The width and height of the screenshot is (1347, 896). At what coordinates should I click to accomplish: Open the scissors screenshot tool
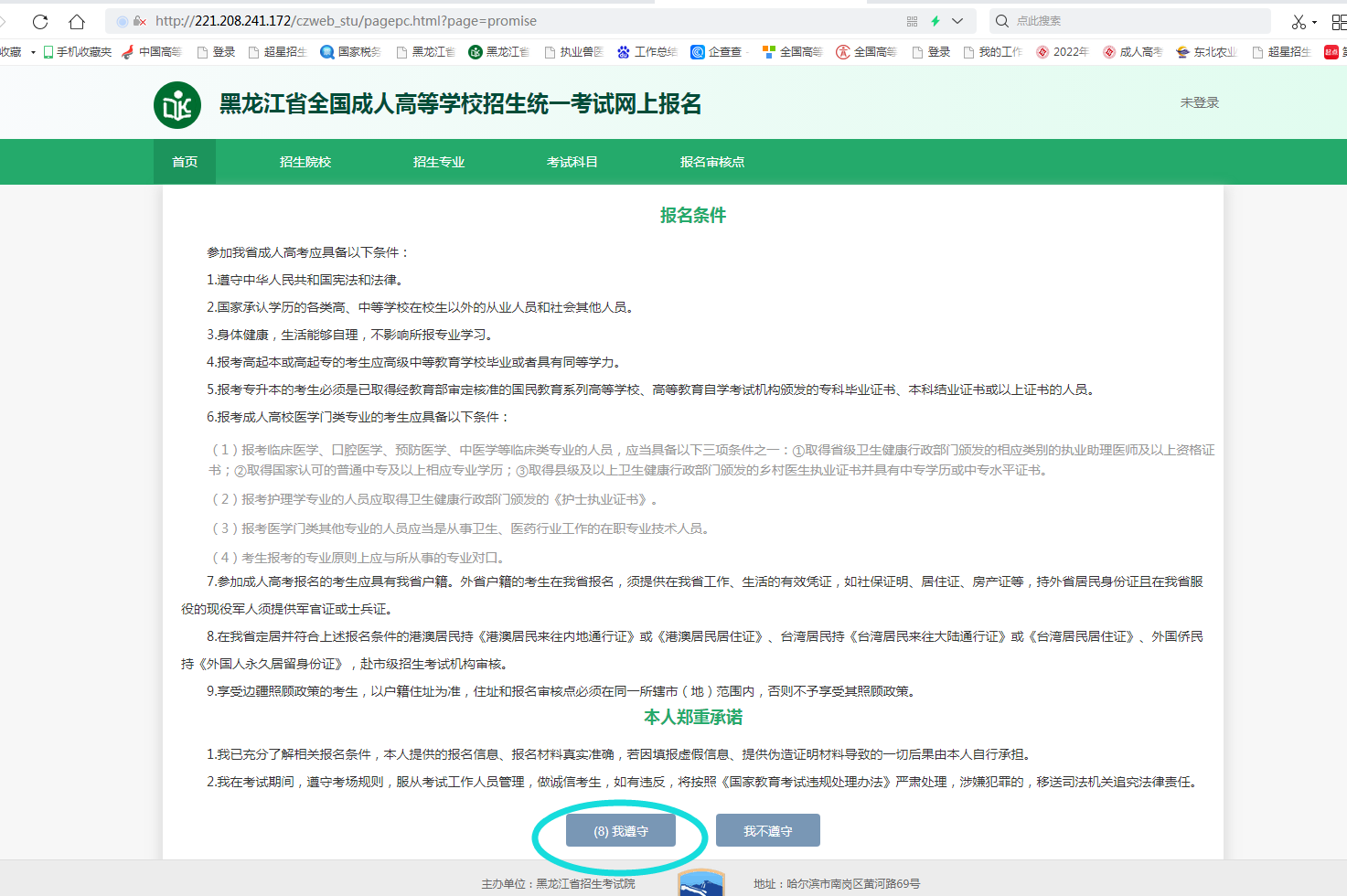point(1298,21)
